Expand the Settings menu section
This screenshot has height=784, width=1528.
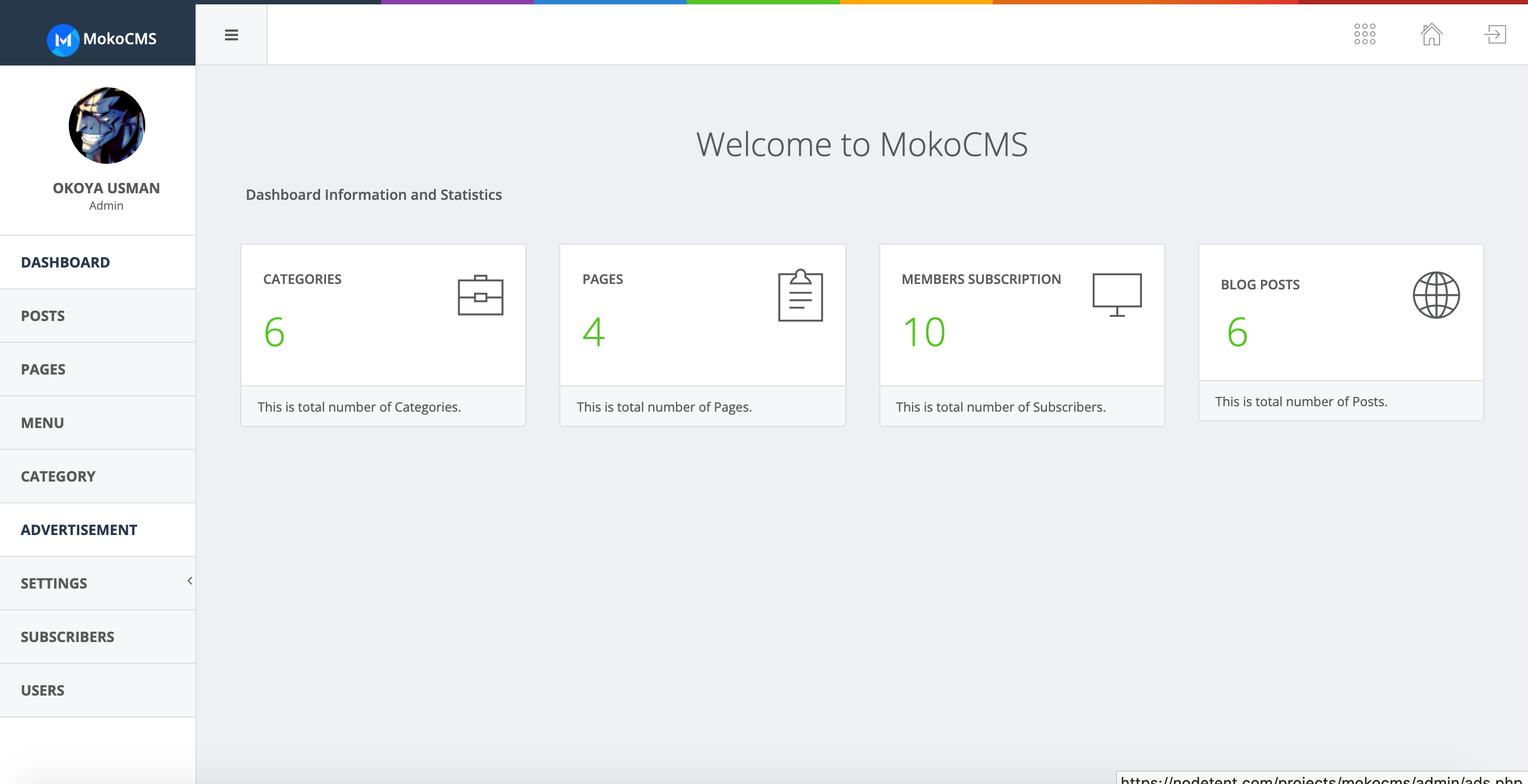[x=54, y=583]
